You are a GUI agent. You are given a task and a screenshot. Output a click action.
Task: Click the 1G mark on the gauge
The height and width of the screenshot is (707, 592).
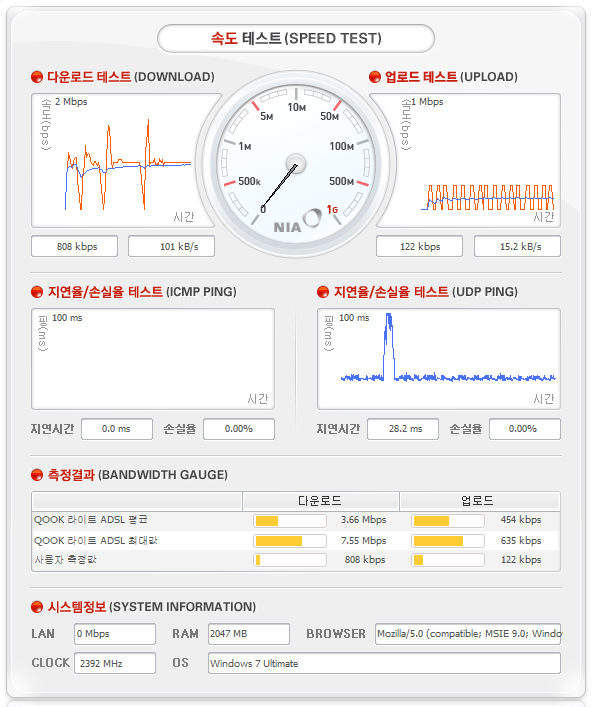(332, 210)
